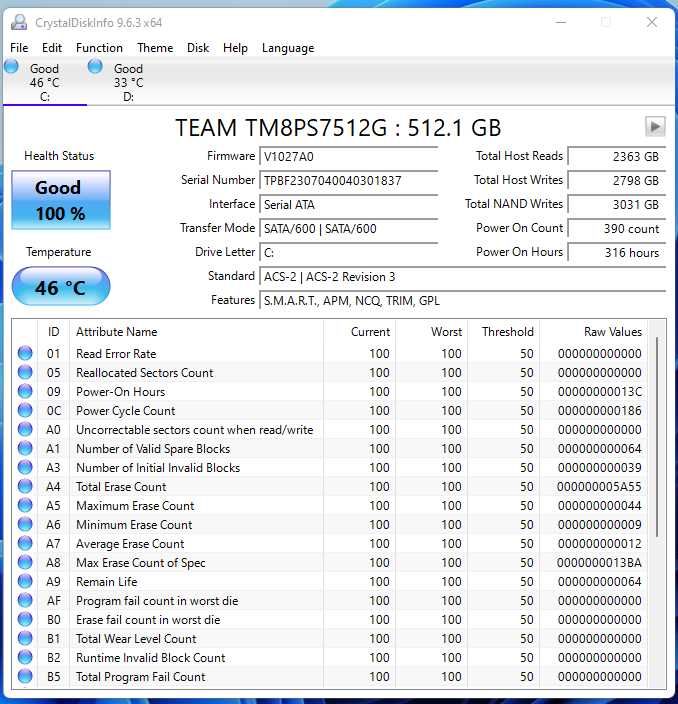Click the Transfer Mode field SATA/600
This screenshot has width=678, height=704.
348,229
